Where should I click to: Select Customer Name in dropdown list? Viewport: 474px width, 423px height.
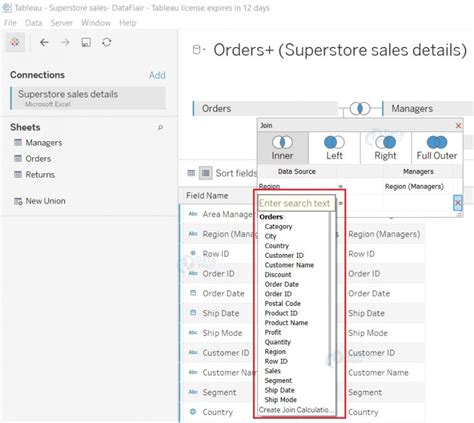coord(289,265)
